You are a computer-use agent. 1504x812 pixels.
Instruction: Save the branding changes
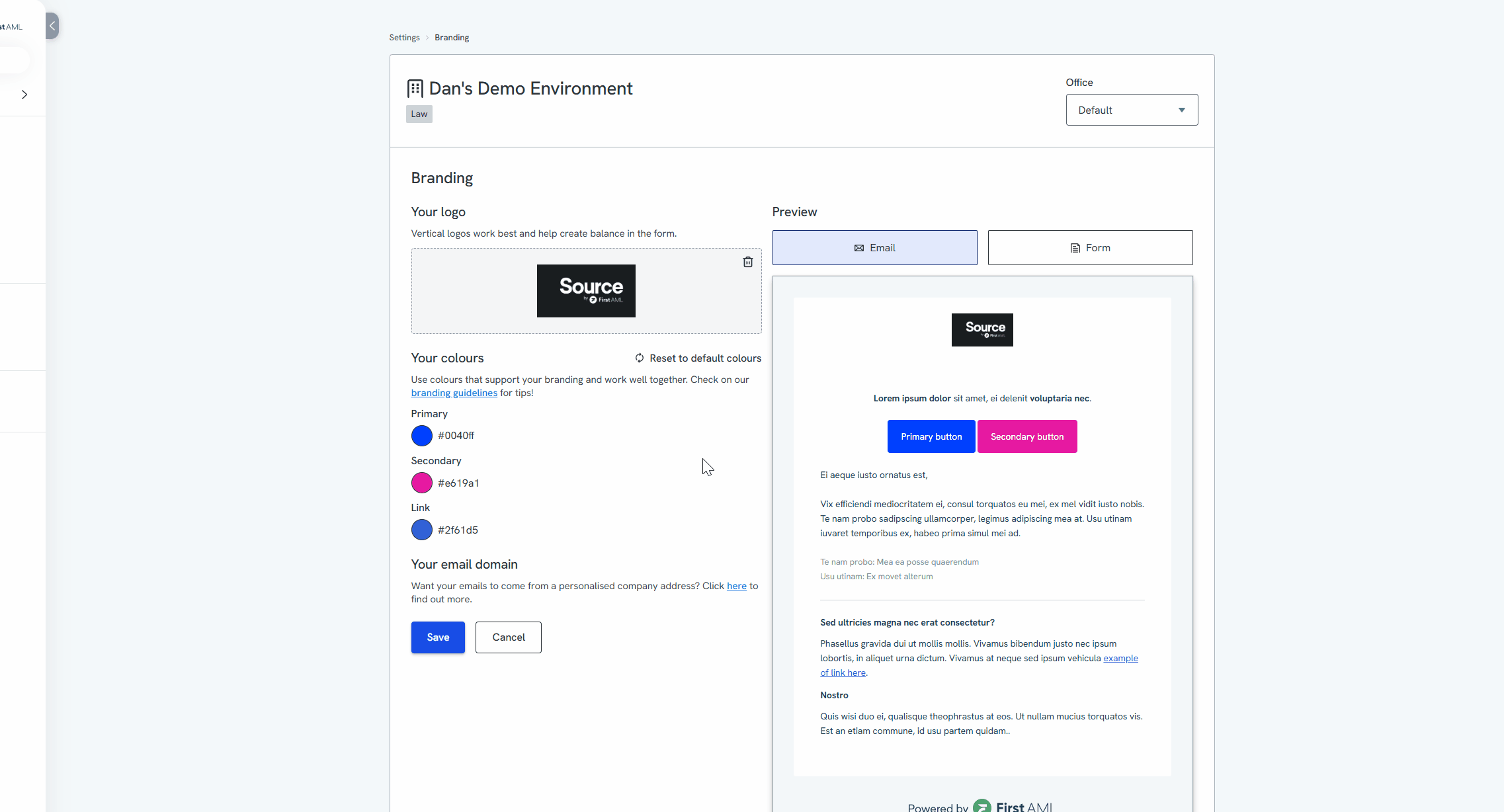pyautogui.click(x=438, y=637)
